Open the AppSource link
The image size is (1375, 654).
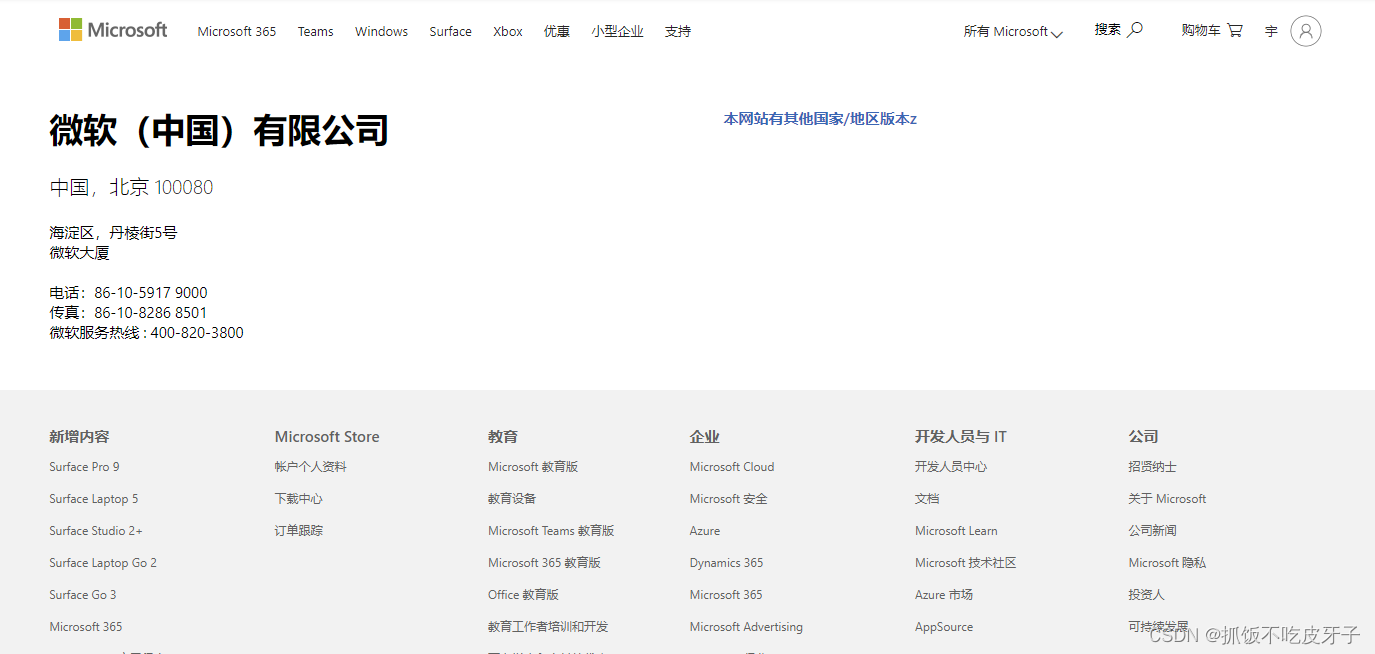click(944, 627)
